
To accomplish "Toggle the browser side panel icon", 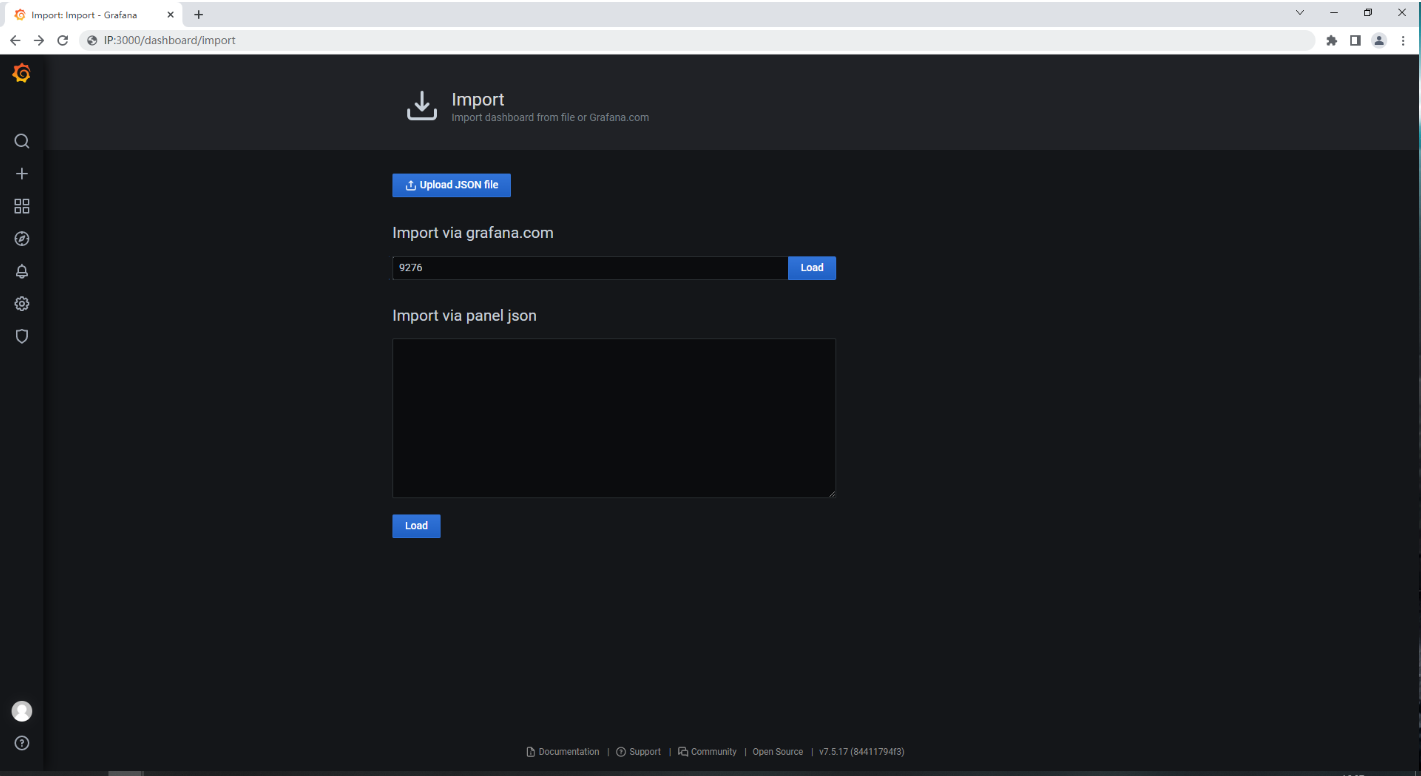I will pos(1355,40).
